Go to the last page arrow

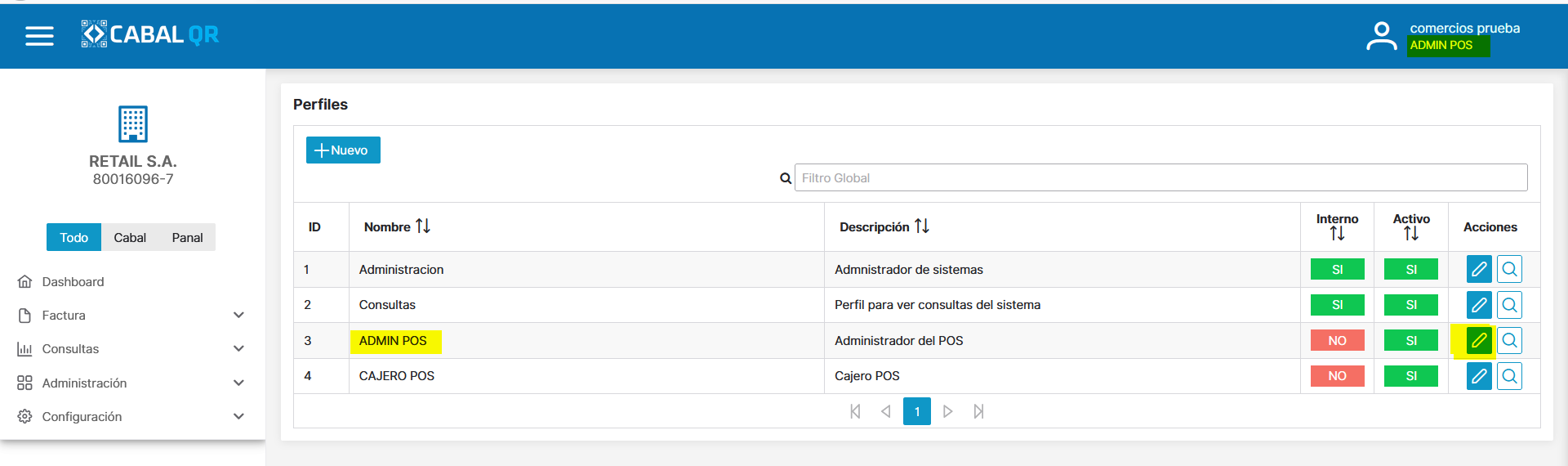coord(978,411)
